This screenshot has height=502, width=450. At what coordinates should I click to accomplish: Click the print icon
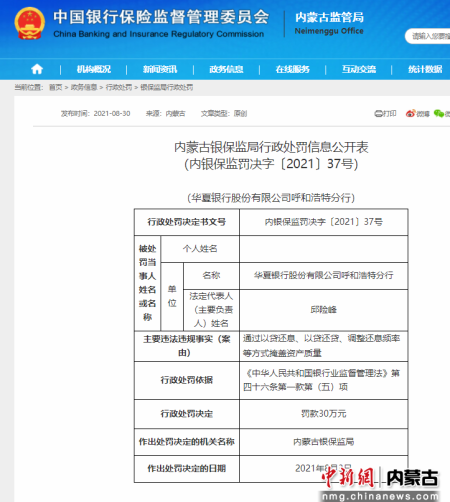[378, 114]
